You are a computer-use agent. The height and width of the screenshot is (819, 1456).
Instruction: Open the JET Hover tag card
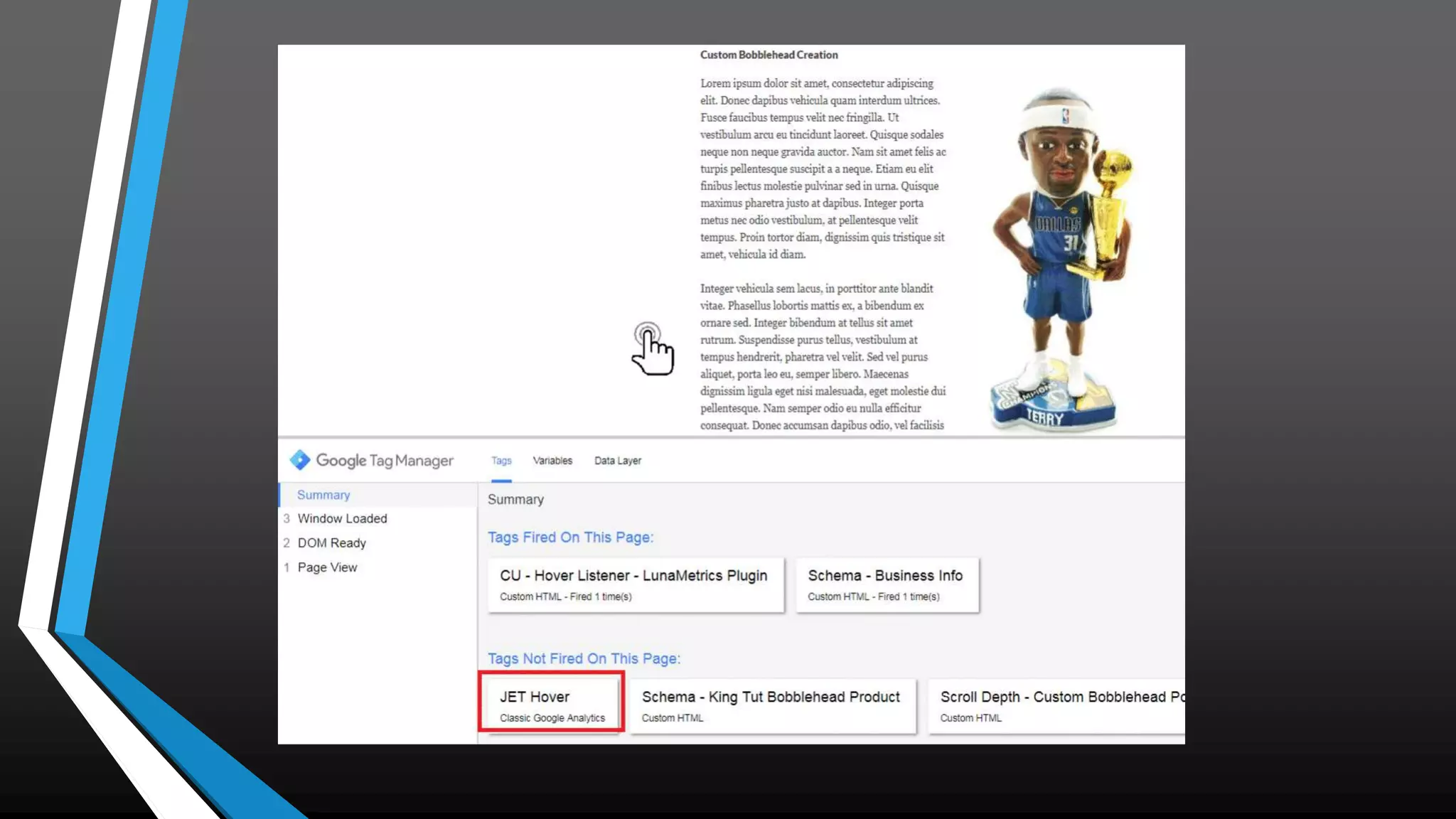point(552,705)
